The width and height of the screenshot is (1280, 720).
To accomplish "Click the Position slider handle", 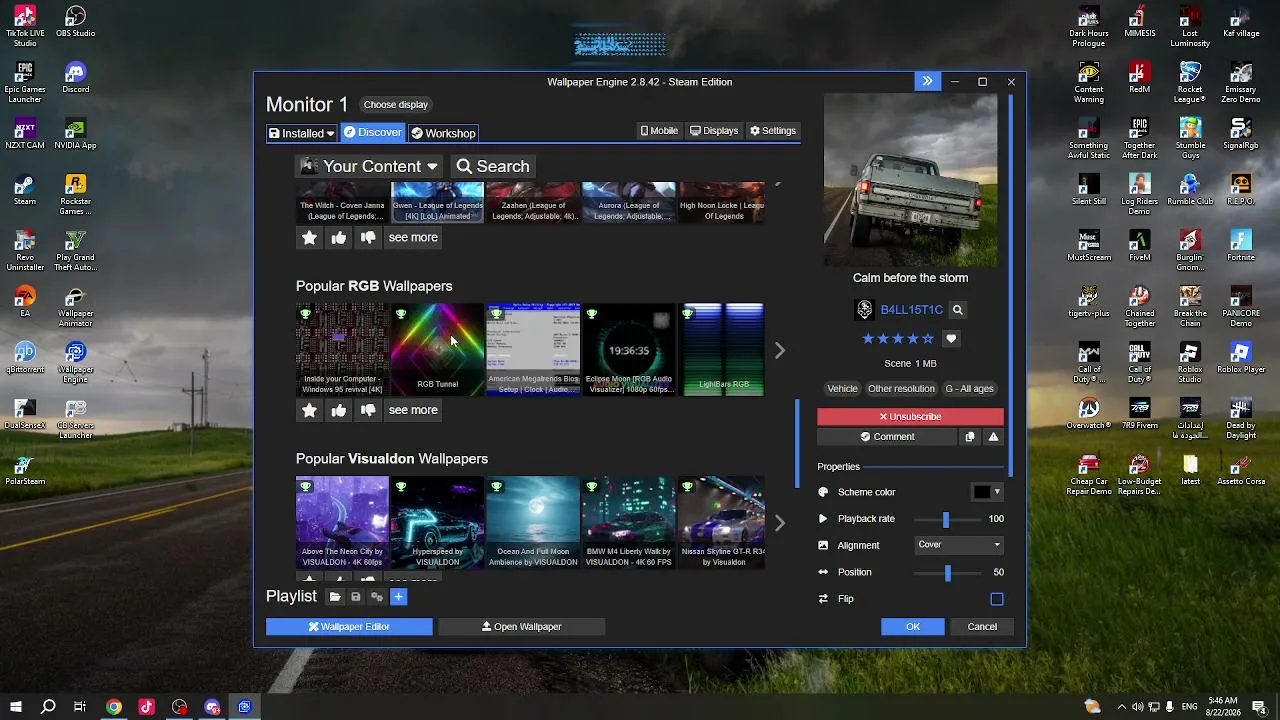I will click(x=948, y=572).
